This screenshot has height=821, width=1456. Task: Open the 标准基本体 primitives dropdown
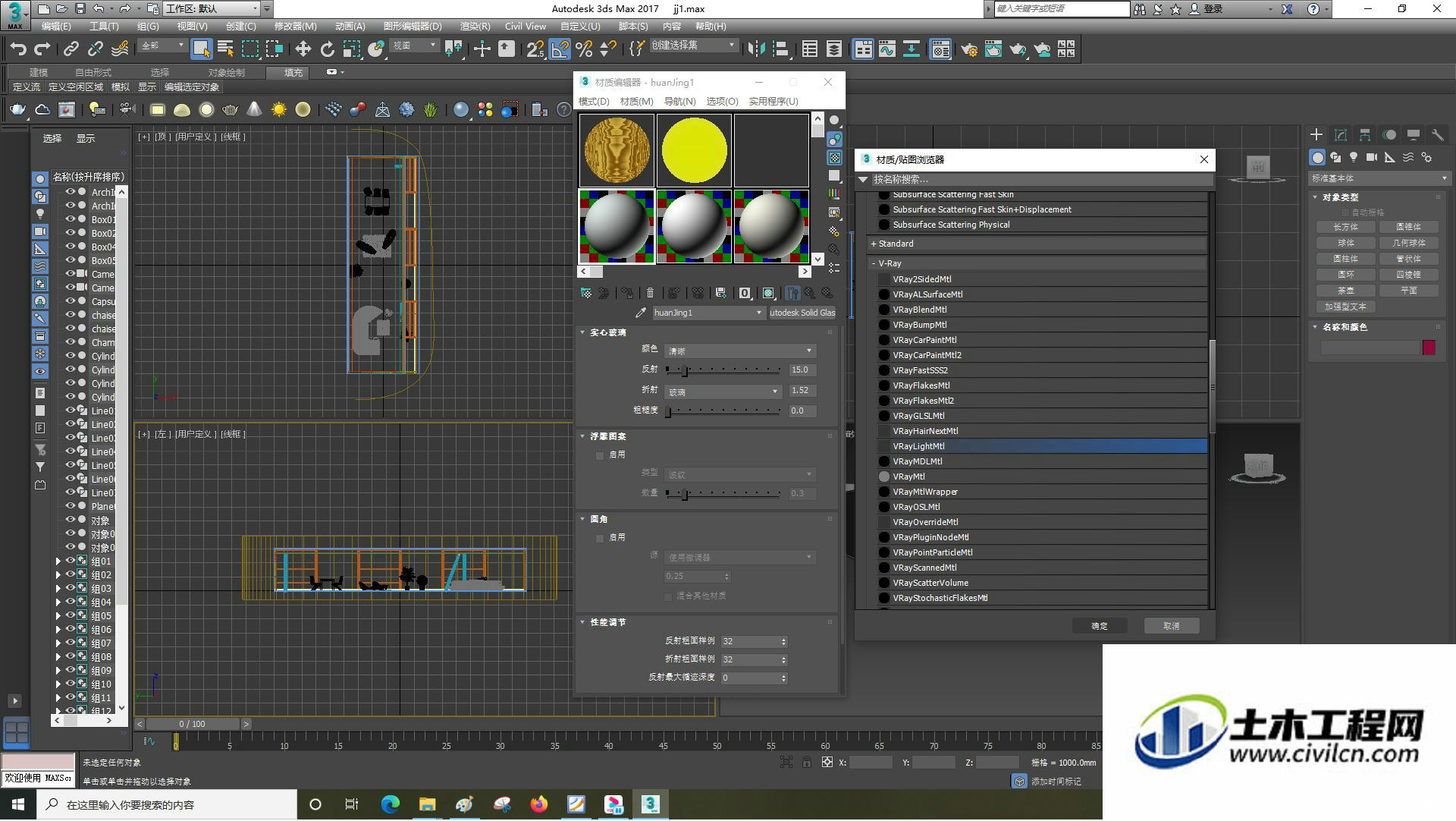click(1379, 178)
